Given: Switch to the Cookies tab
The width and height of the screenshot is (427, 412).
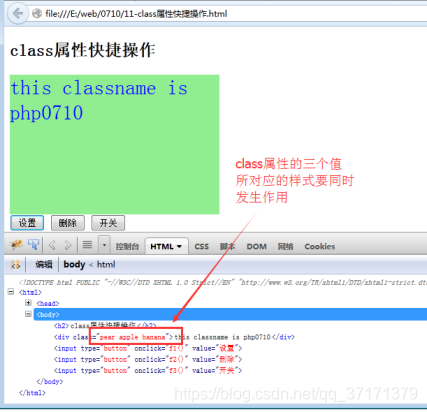Looking at the screenshot, I should [319, 247].
